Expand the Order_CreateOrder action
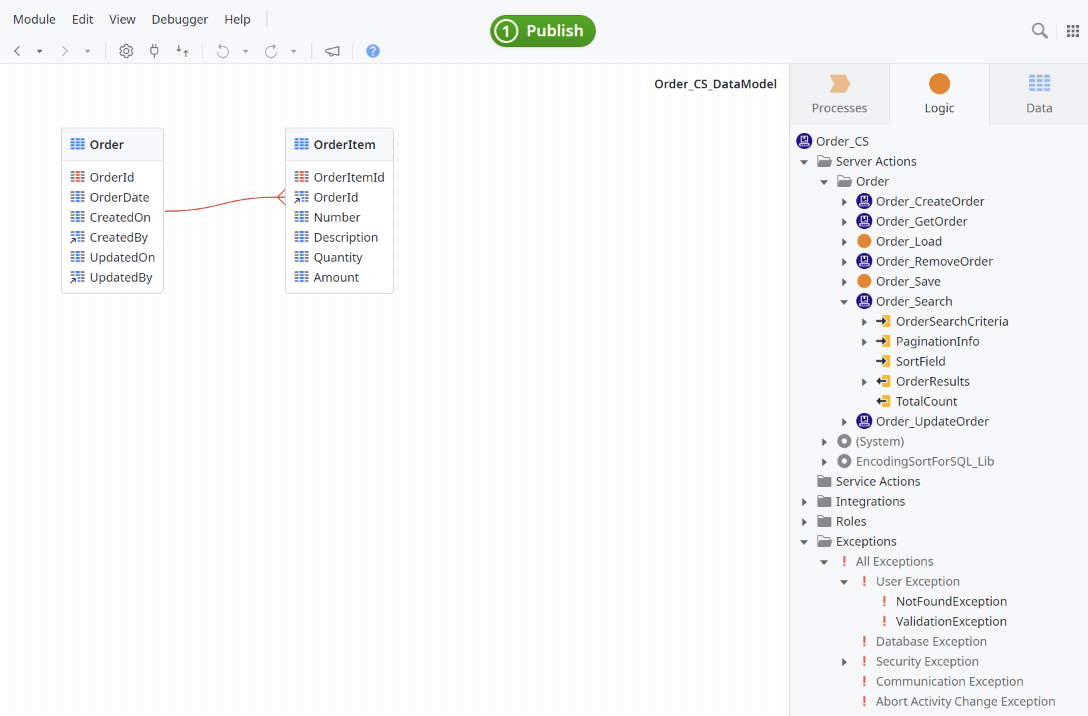1088x716 pixels. tap(844, 202)
